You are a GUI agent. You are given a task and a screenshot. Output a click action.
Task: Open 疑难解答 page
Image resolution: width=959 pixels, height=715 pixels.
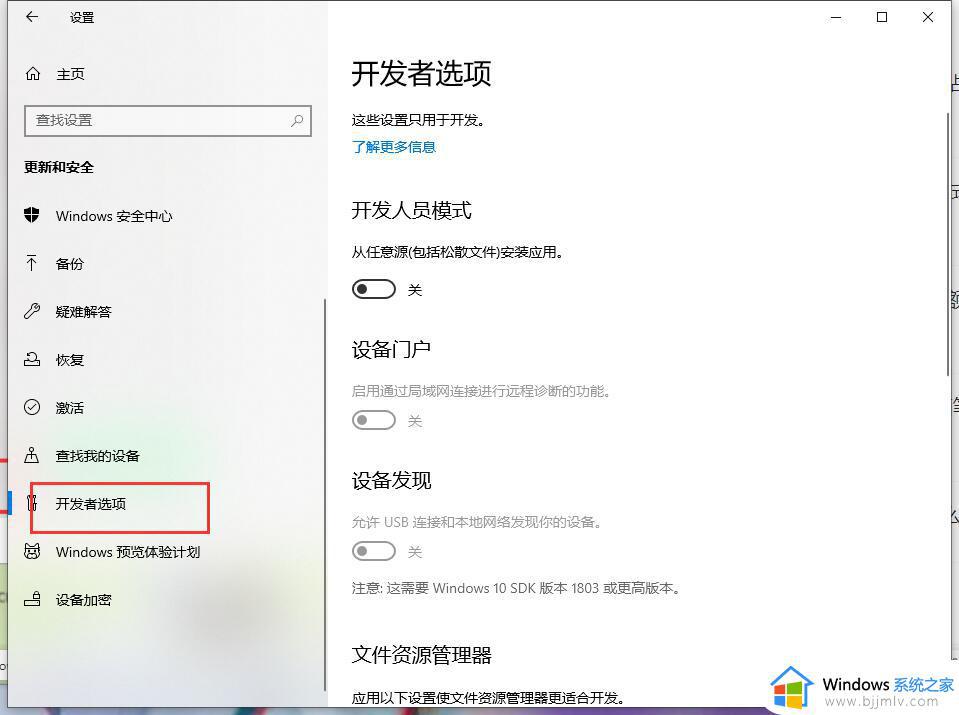83,312
